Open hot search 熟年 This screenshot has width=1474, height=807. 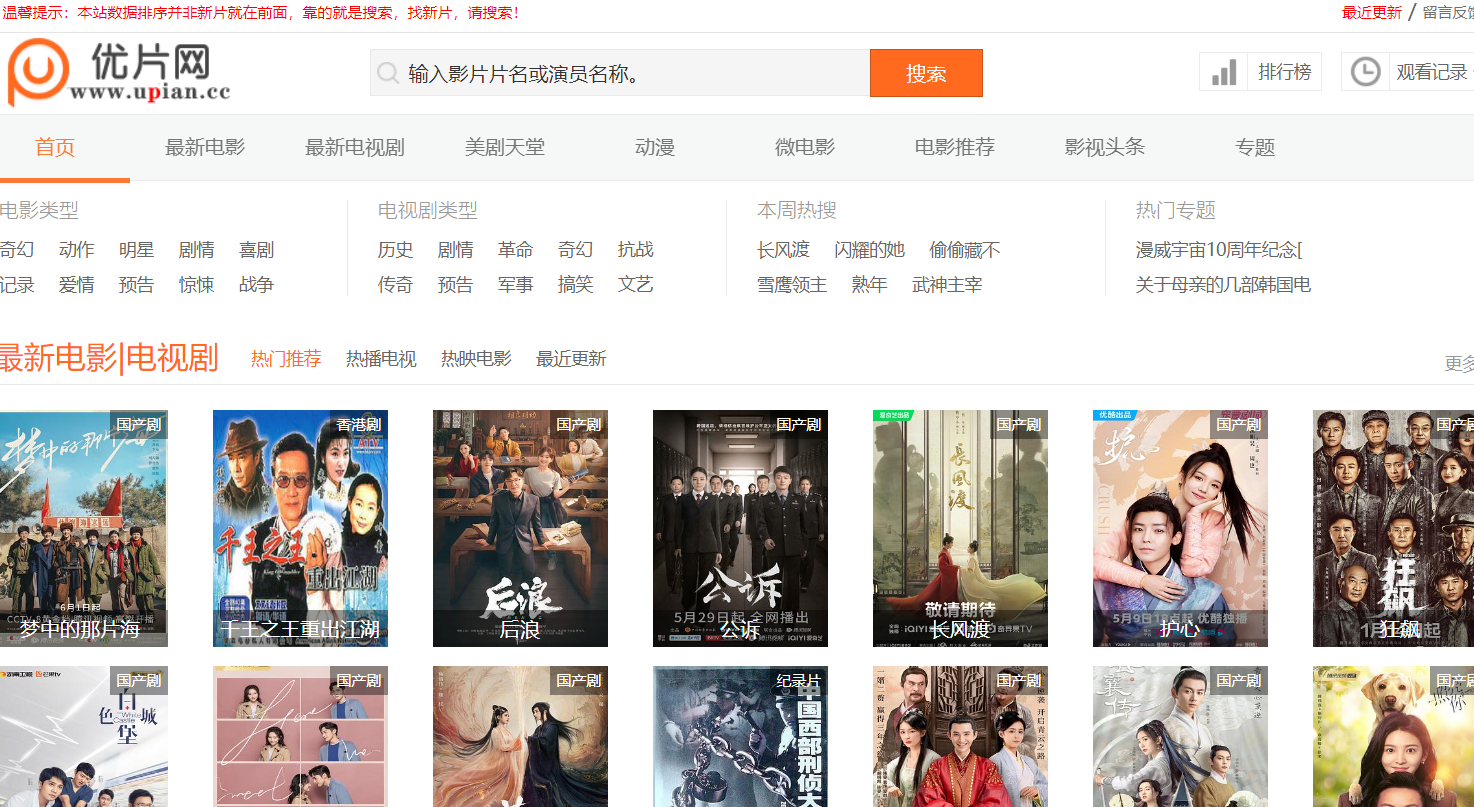click(x=870, y=285)
